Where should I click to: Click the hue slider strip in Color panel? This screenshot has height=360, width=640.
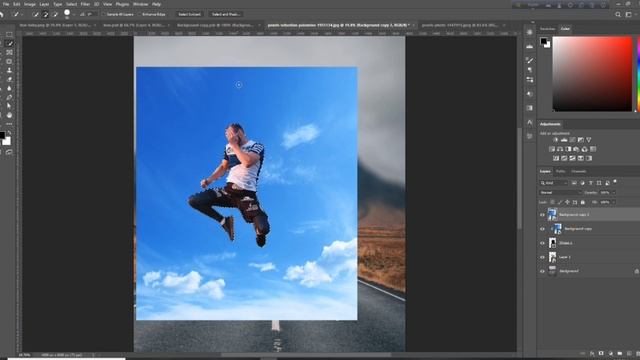(638, 74)
